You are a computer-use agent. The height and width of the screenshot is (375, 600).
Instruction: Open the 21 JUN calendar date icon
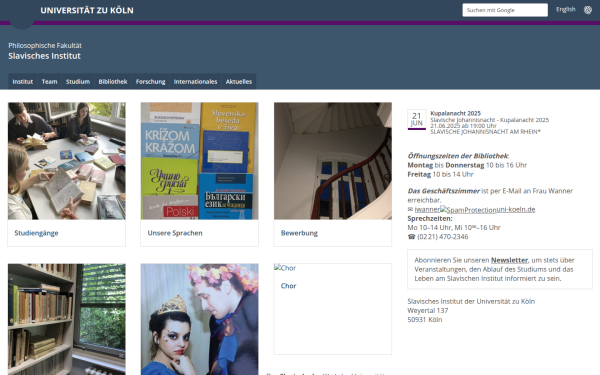pos(417,119)
